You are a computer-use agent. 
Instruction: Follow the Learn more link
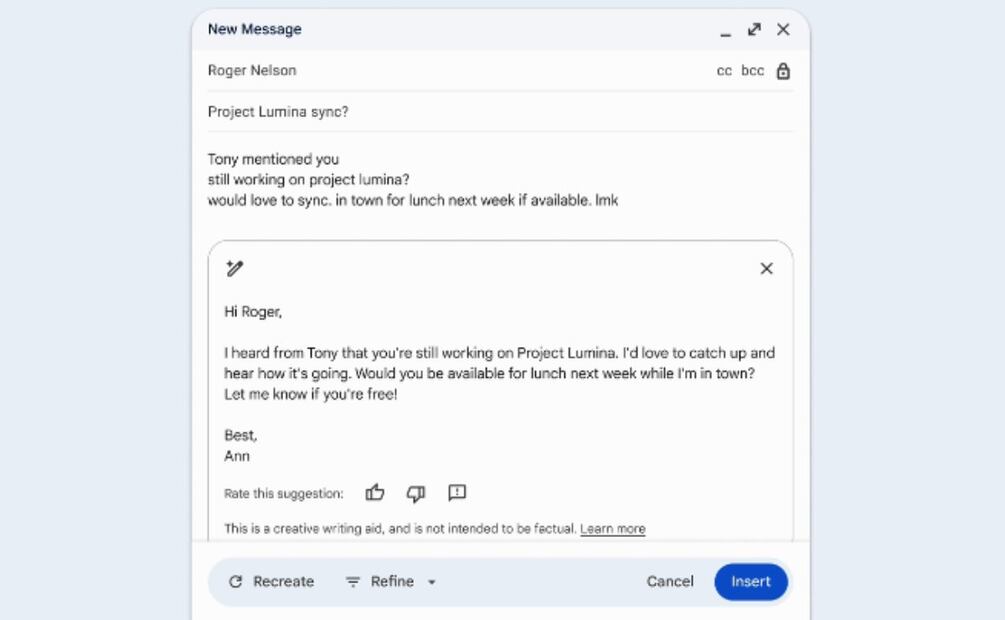click(612, 529)
